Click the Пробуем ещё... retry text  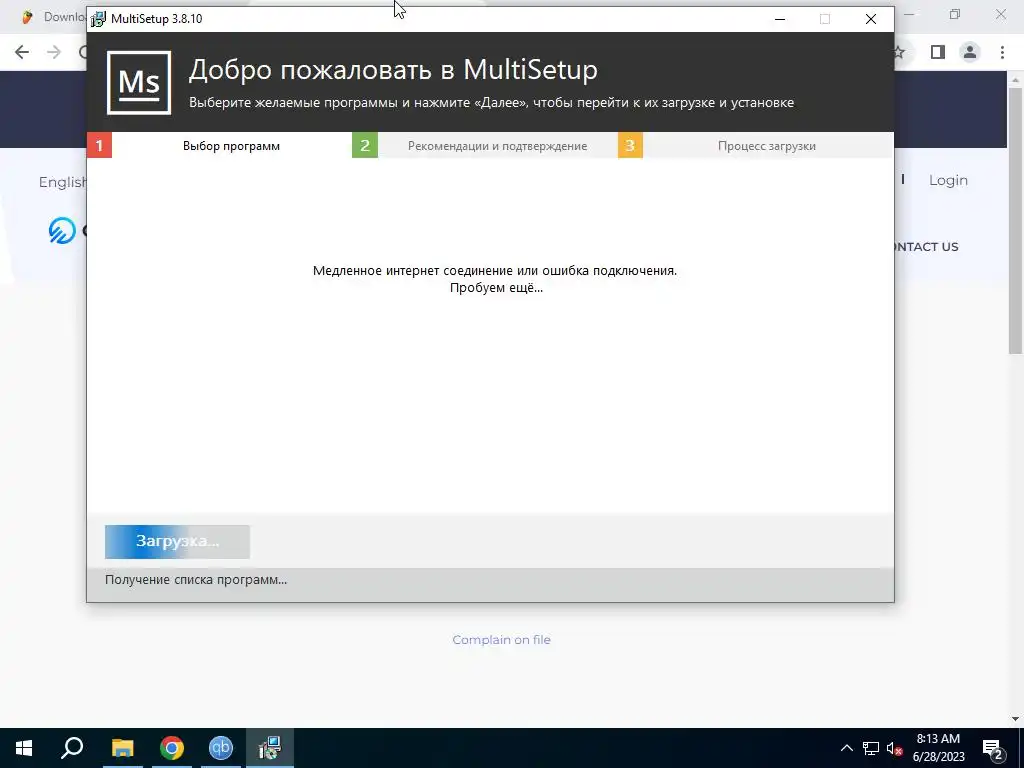[496, 288]
